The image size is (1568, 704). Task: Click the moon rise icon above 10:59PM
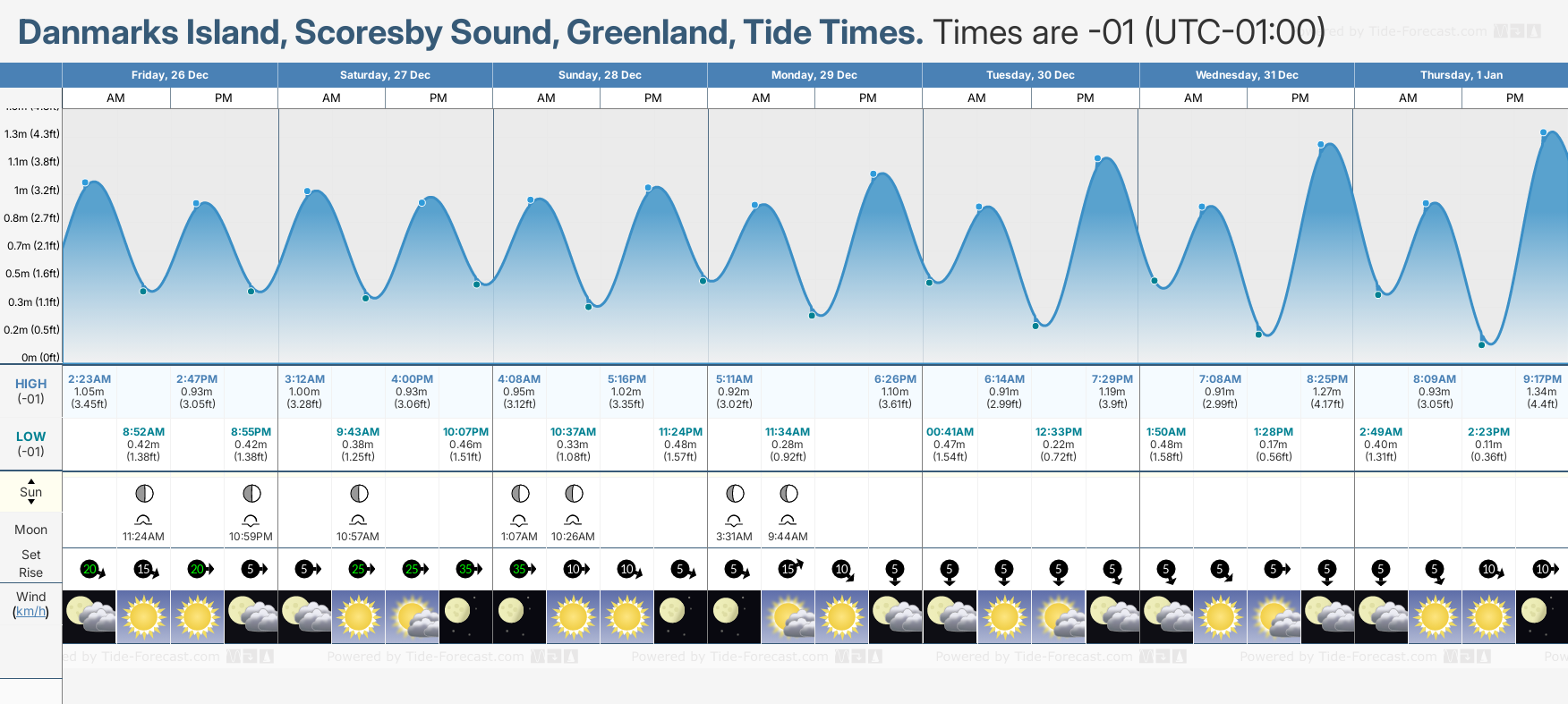[x=251, y=520]
